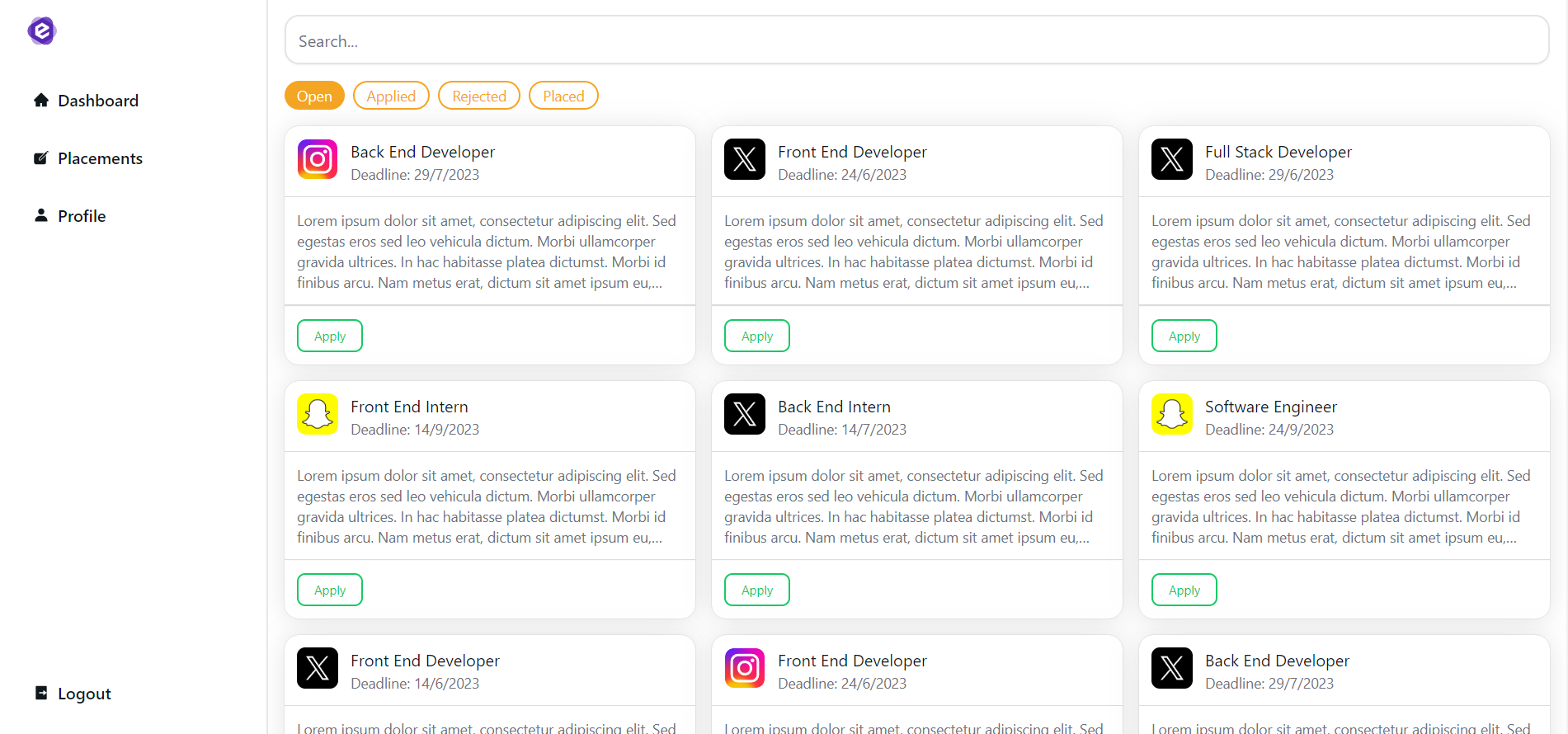Image resolution: width=1568 pixels, height=734 pixels.
Task: Click Back End Intern title
Action: (x=834, y=407)
